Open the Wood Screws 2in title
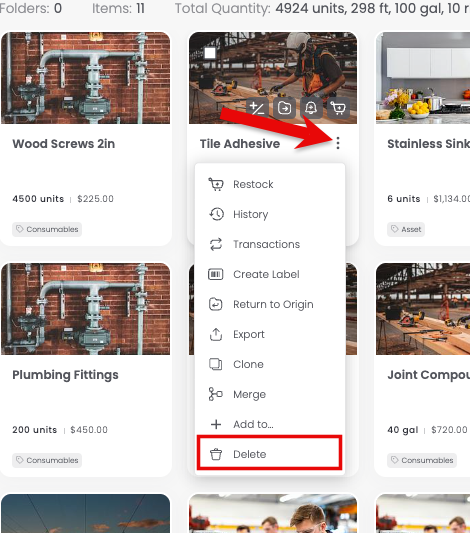The image size is (470, 533). 64,144
